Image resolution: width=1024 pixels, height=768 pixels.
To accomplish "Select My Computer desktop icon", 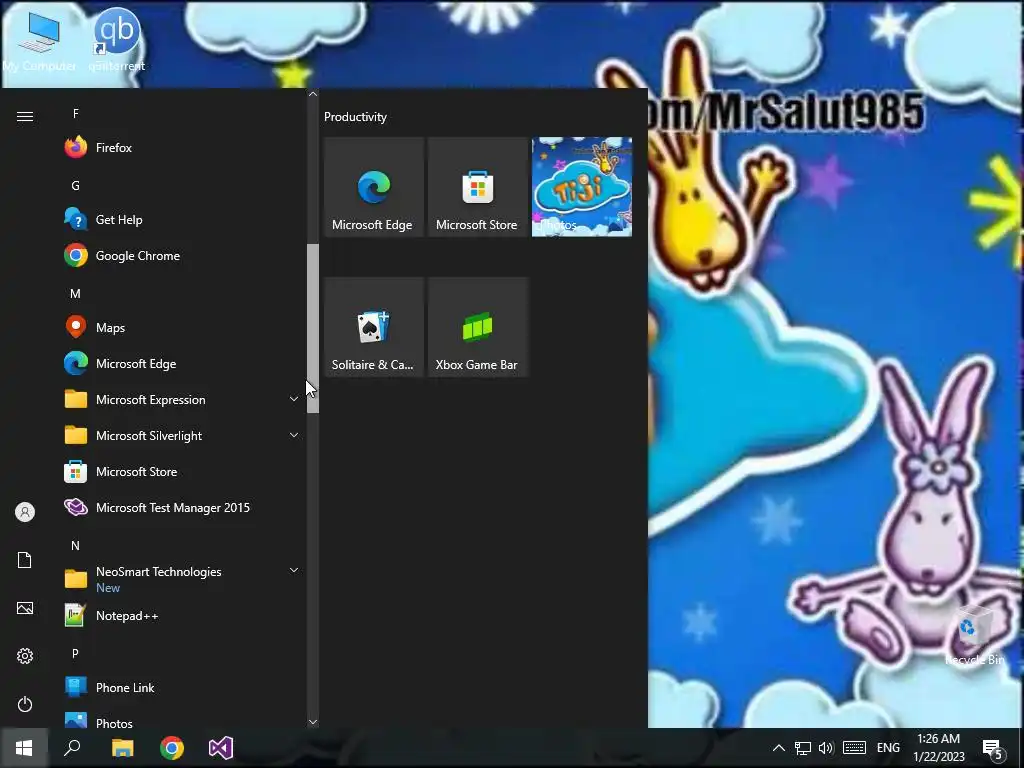I will (x=39, y=40).
